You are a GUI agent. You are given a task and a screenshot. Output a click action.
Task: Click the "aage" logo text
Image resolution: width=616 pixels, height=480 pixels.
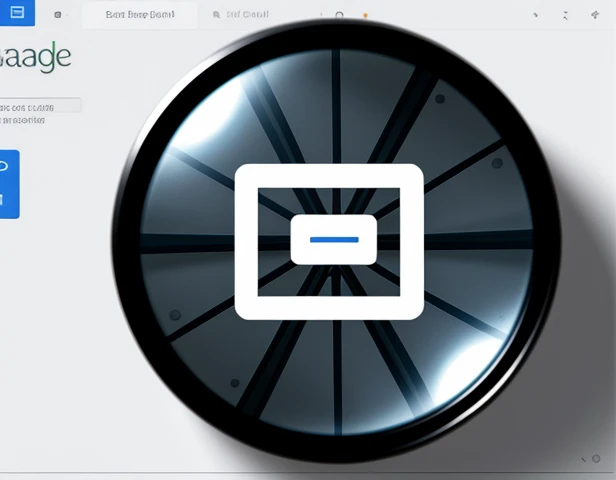(x=36, y=56)
